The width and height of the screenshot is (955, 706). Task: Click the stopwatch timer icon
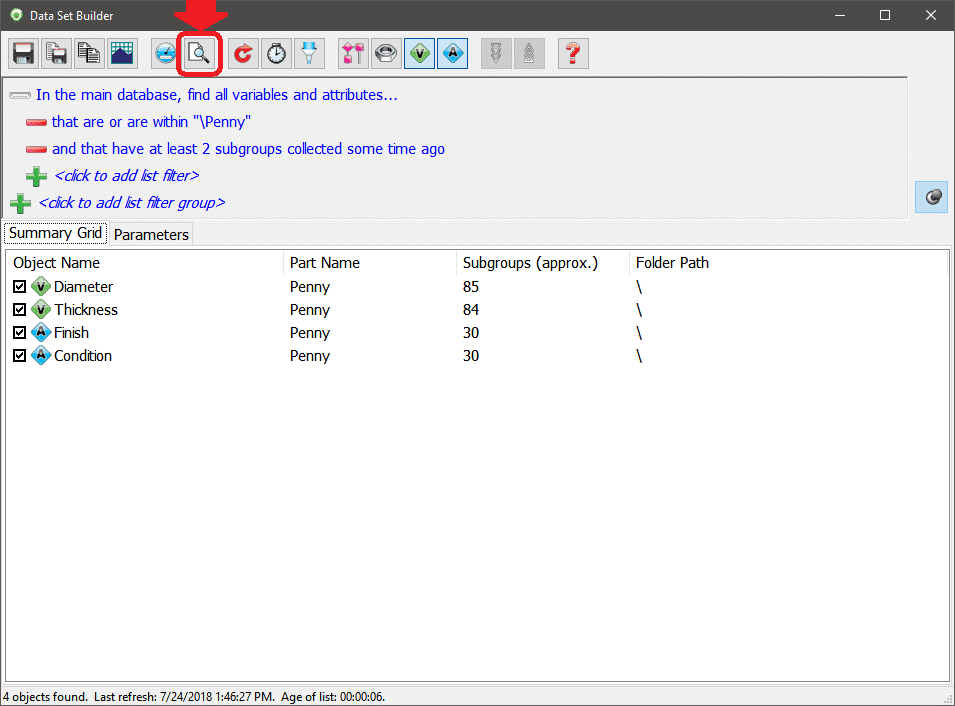[276, 54]
